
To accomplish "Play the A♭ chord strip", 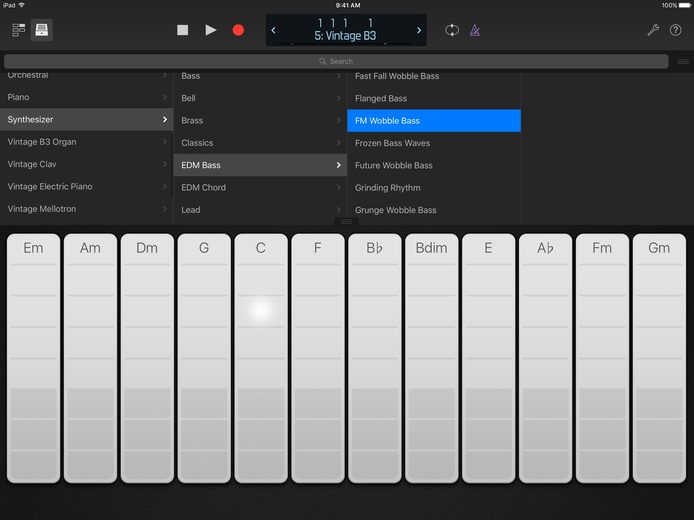I will coord(545,358).
